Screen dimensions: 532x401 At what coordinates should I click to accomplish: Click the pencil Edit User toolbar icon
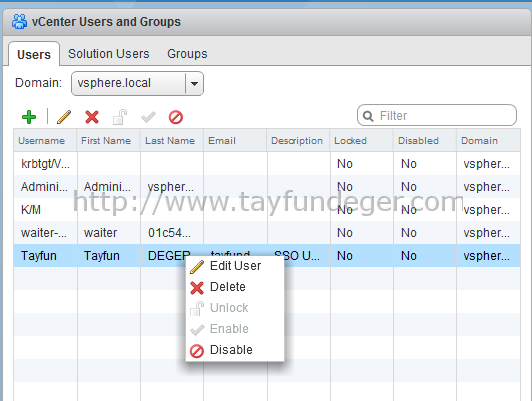pos(64,117)
